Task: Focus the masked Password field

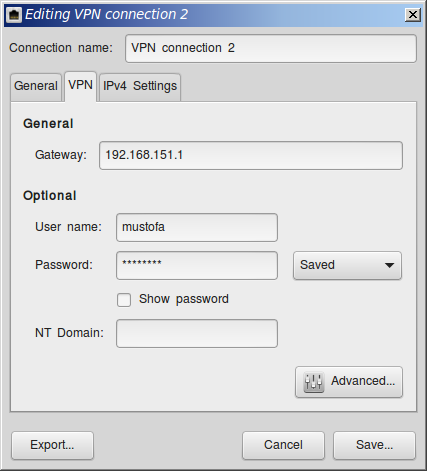Action: pyautogui.click(x=197, y=265)
